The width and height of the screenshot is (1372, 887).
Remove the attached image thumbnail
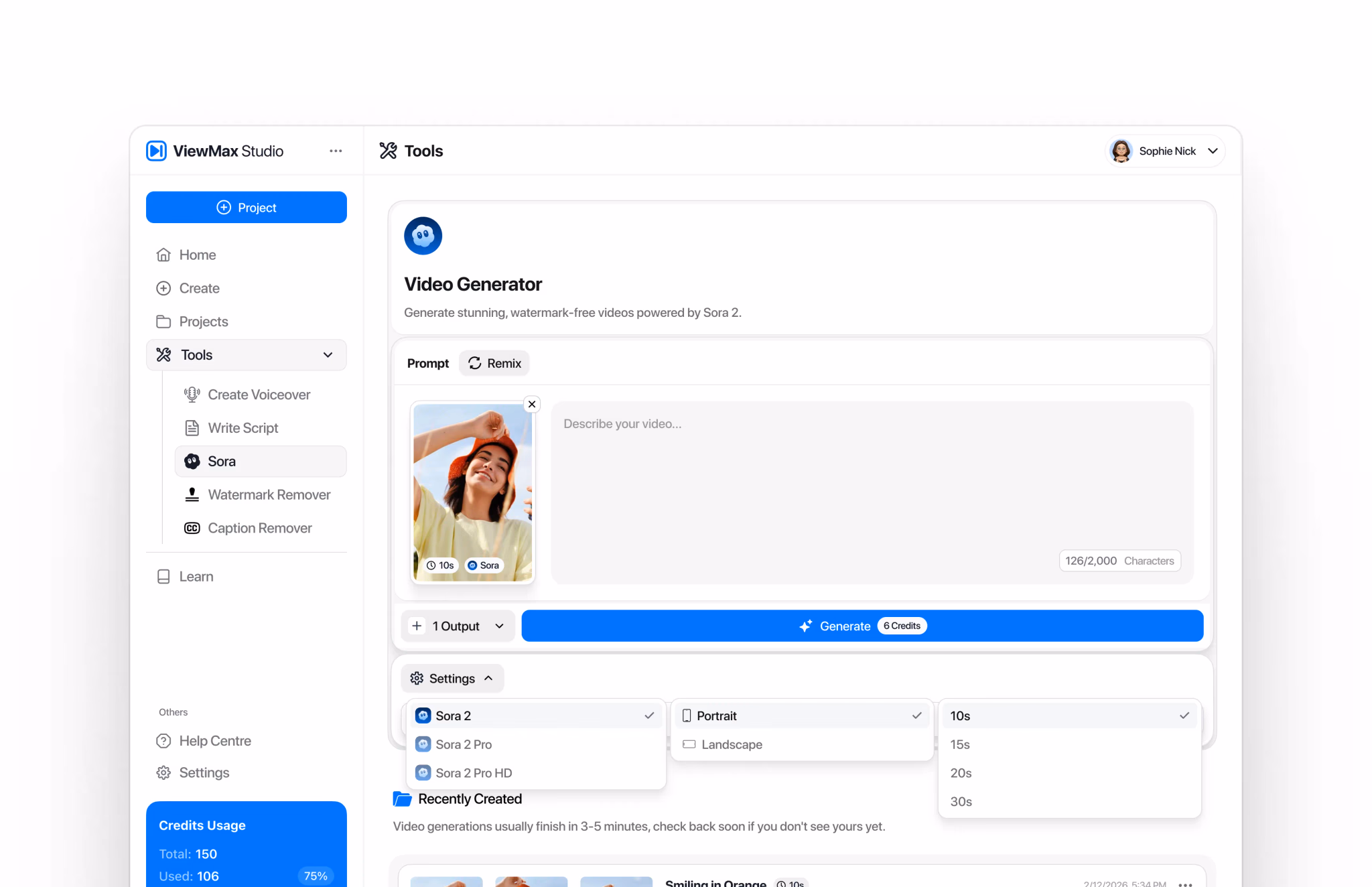pyautogui.click(x=532, y=404)
